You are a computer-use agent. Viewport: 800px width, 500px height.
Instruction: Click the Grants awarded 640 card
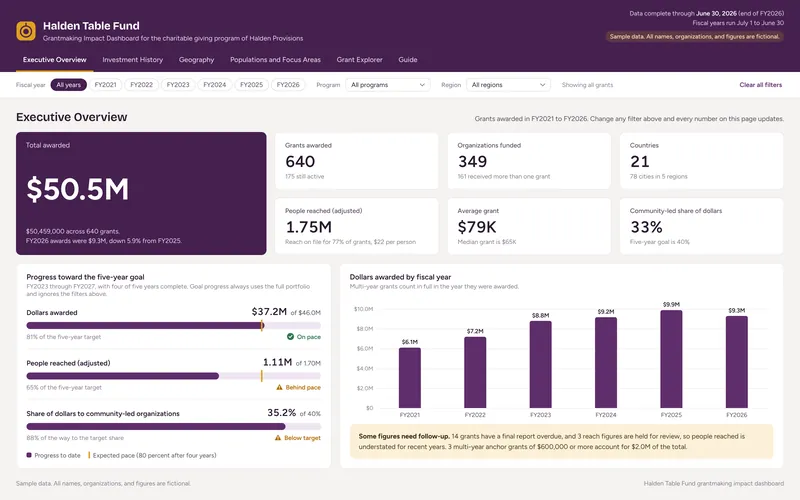(357, 161)
